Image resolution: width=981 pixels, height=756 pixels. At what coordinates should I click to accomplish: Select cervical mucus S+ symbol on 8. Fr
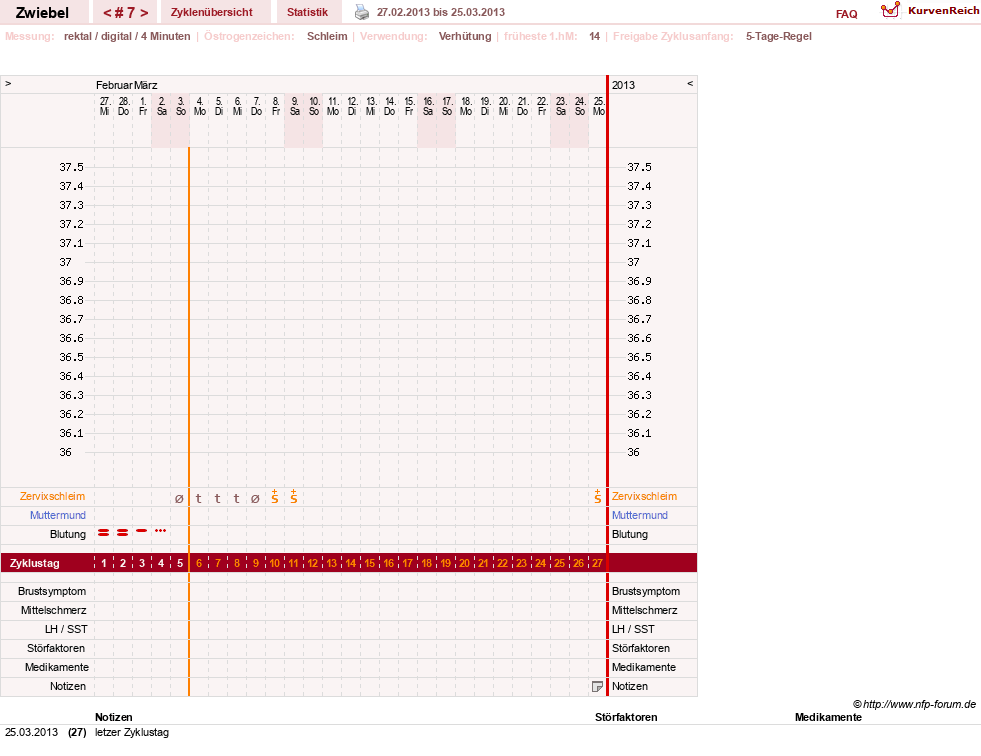click(275, 497)
